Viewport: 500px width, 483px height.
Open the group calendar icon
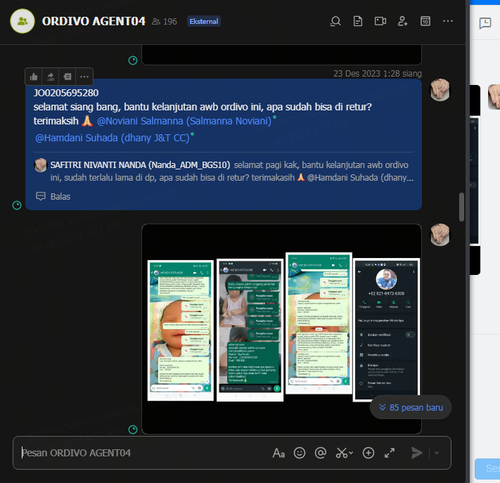(x=425, y=21)
